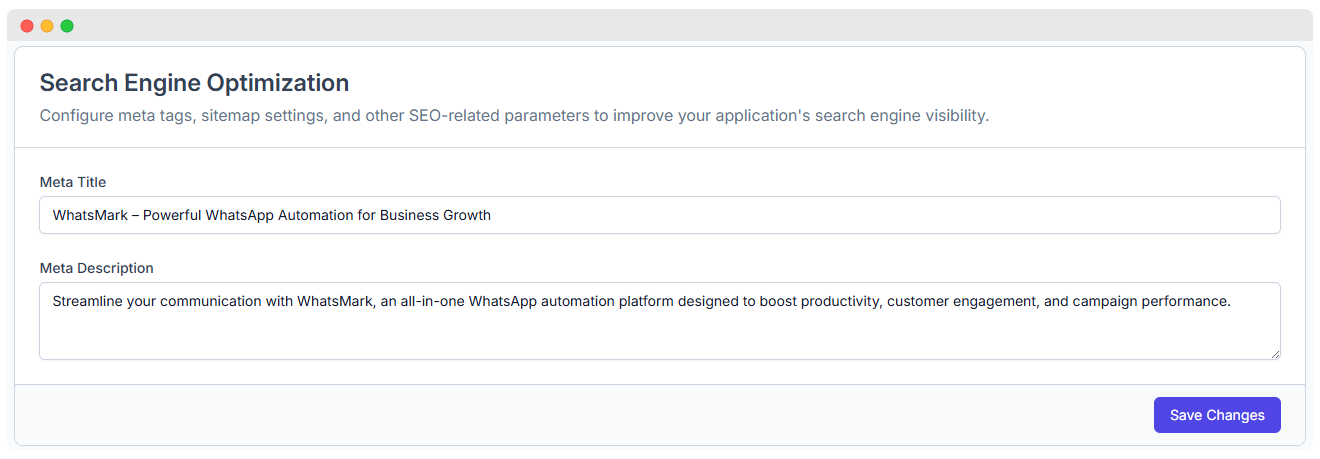The height and width of the screenshot is (459, 1320).
Task: Click the Search Engine Optimization heading
Action: pos(194,83)
